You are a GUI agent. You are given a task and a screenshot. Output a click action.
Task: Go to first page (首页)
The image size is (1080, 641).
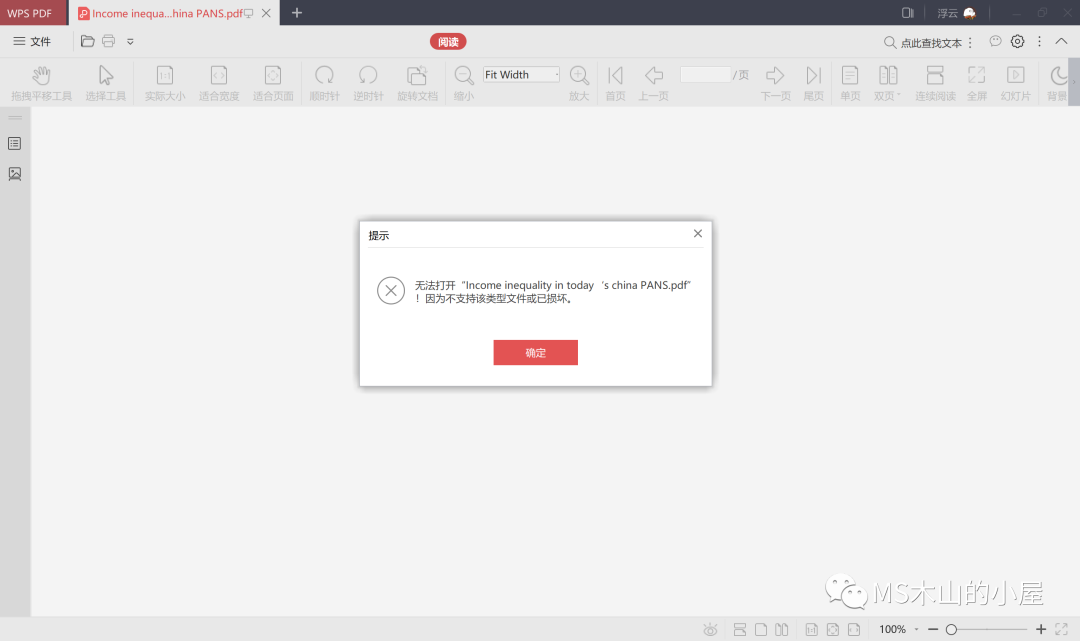(615, 83)
